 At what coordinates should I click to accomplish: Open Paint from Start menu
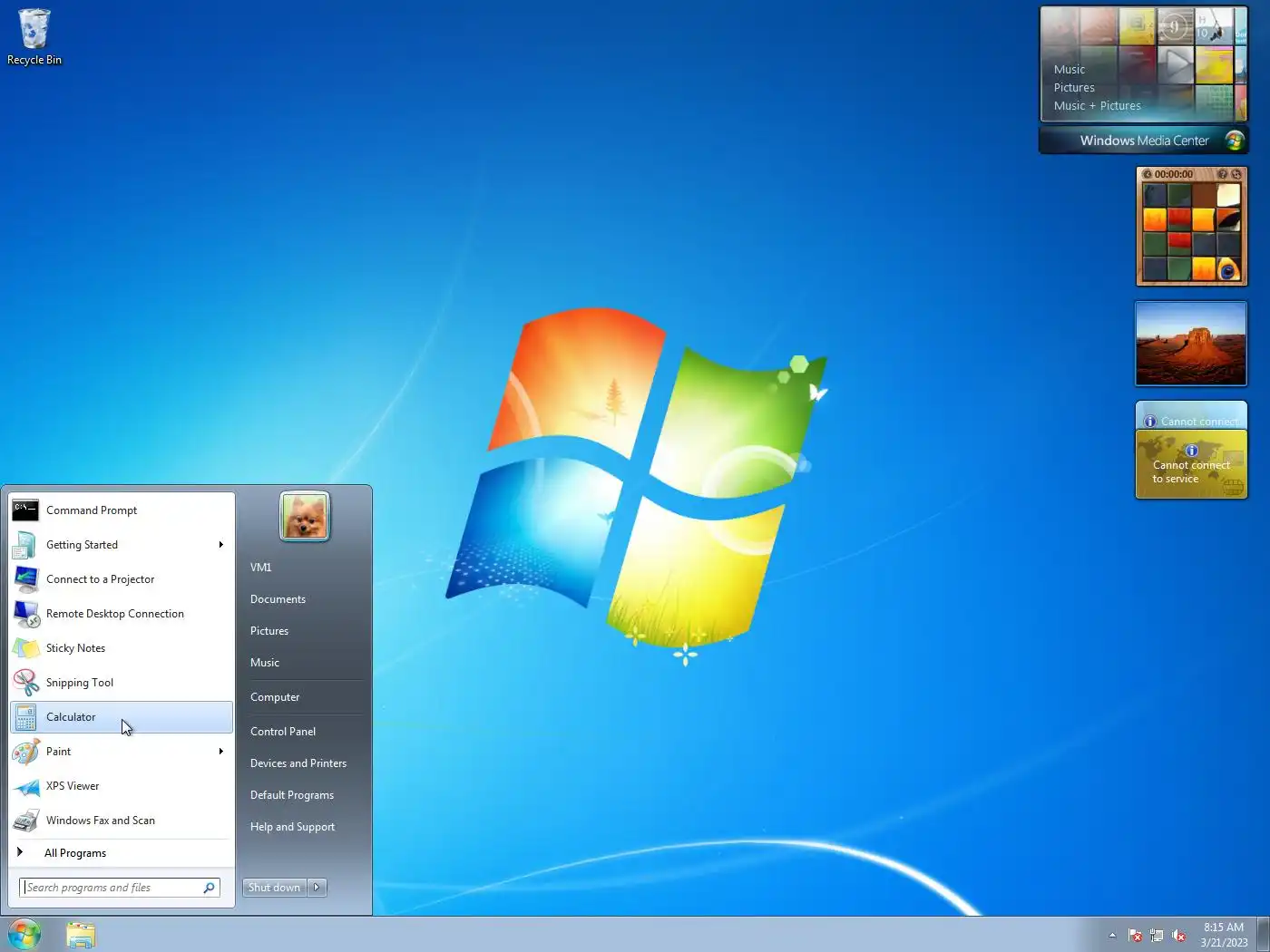(x=122, y=752)
